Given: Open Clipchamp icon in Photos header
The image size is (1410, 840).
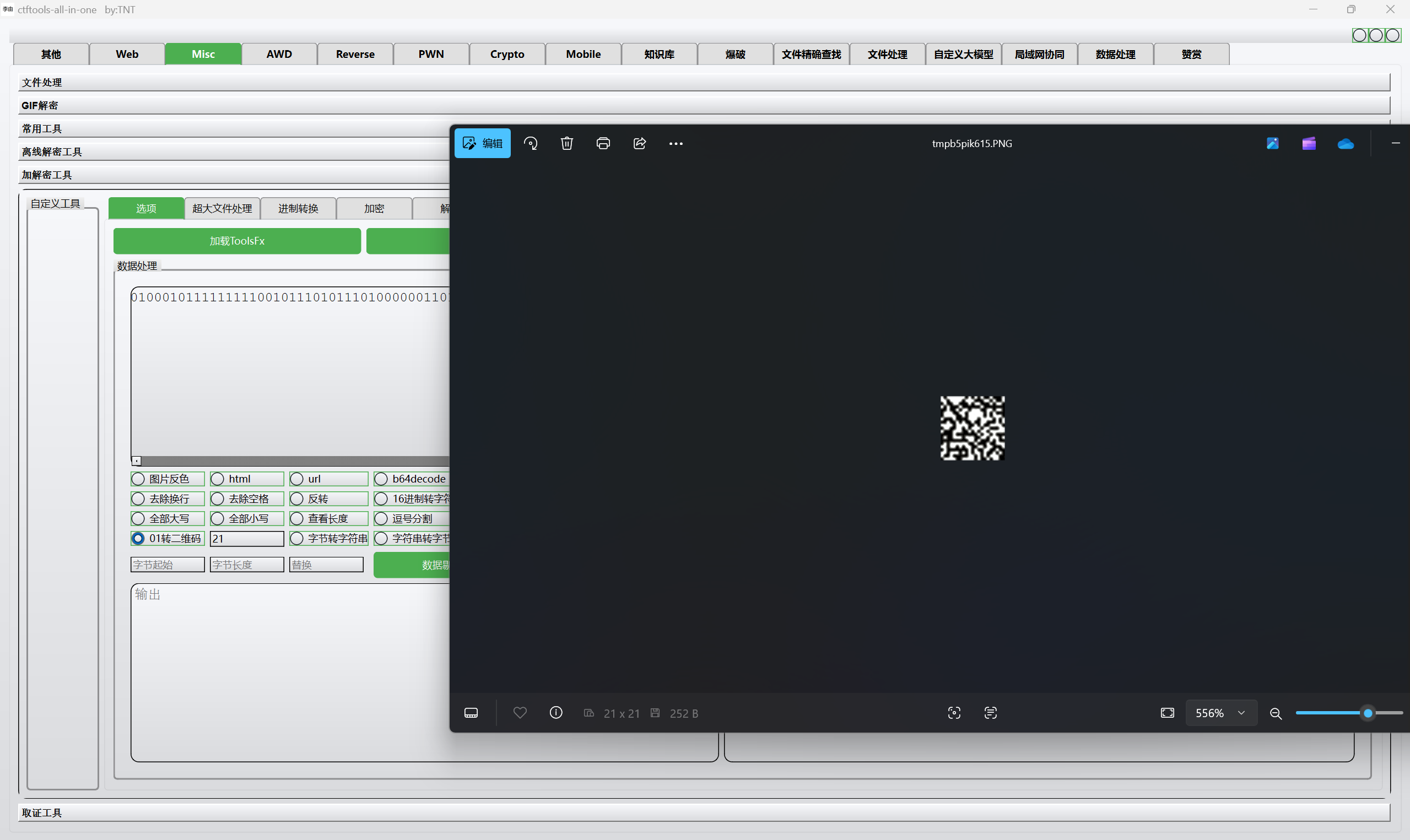Looking at the screenshot, I should pyautogui.click(x=1309, y=143).
